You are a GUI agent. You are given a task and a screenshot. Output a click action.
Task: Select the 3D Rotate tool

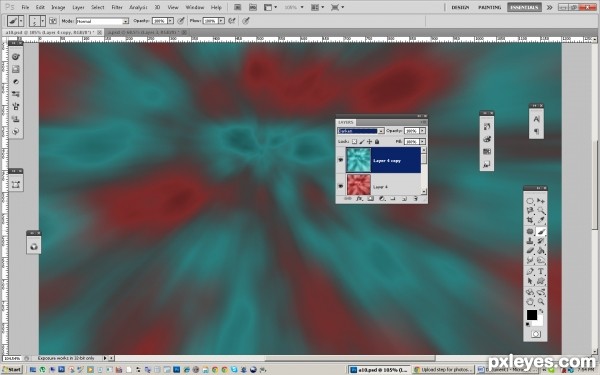coord(530,292)
